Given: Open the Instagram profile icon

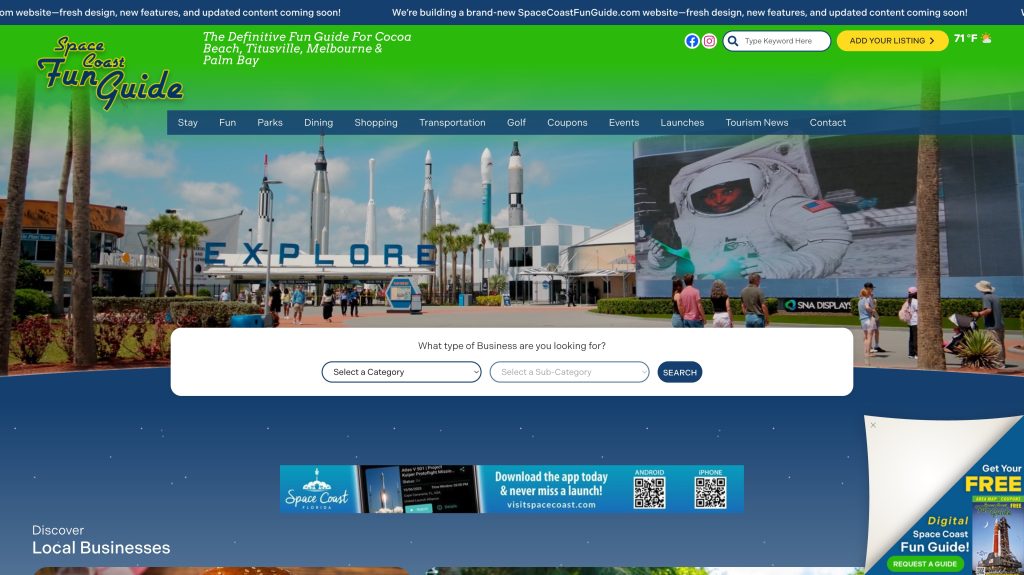Looking at the screenshot, I should coord(709,41).
